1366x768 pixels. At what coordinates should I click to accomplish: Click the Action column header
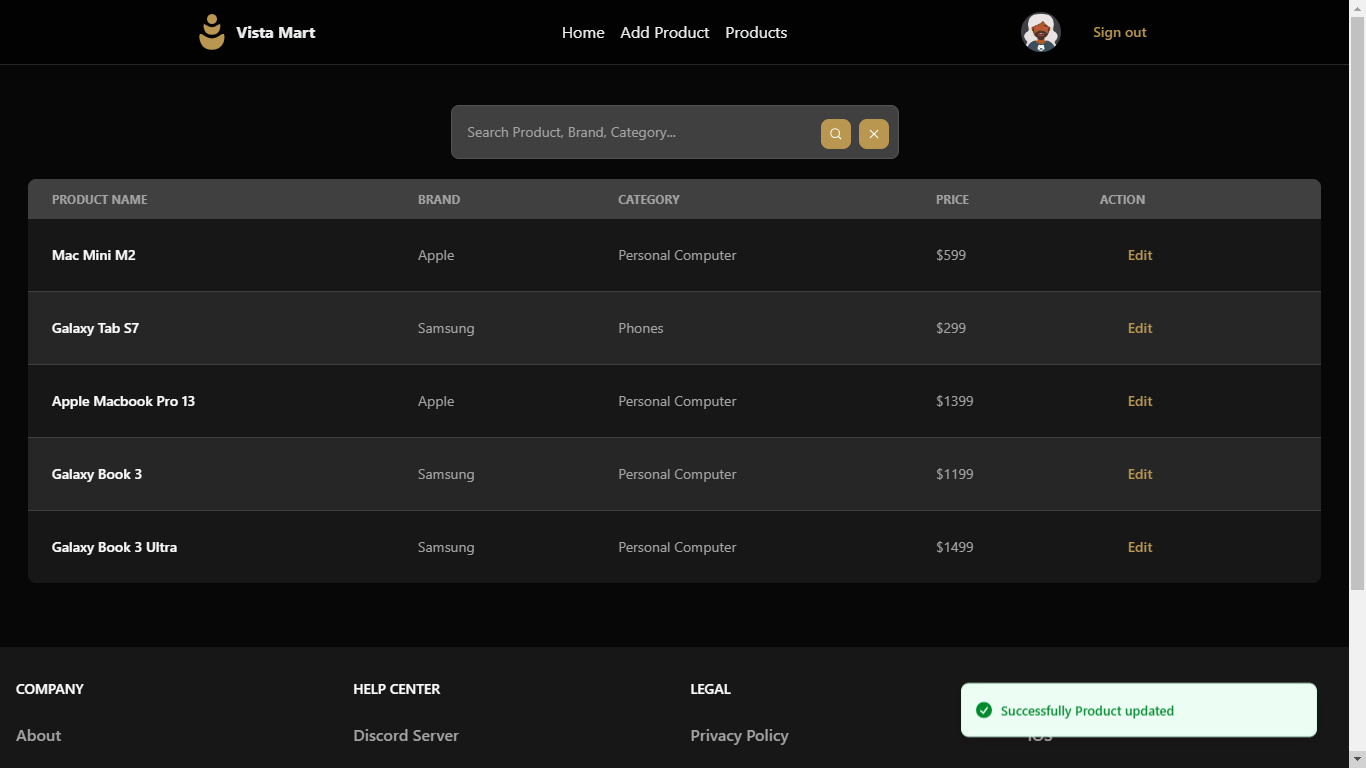click(1122, 199)
